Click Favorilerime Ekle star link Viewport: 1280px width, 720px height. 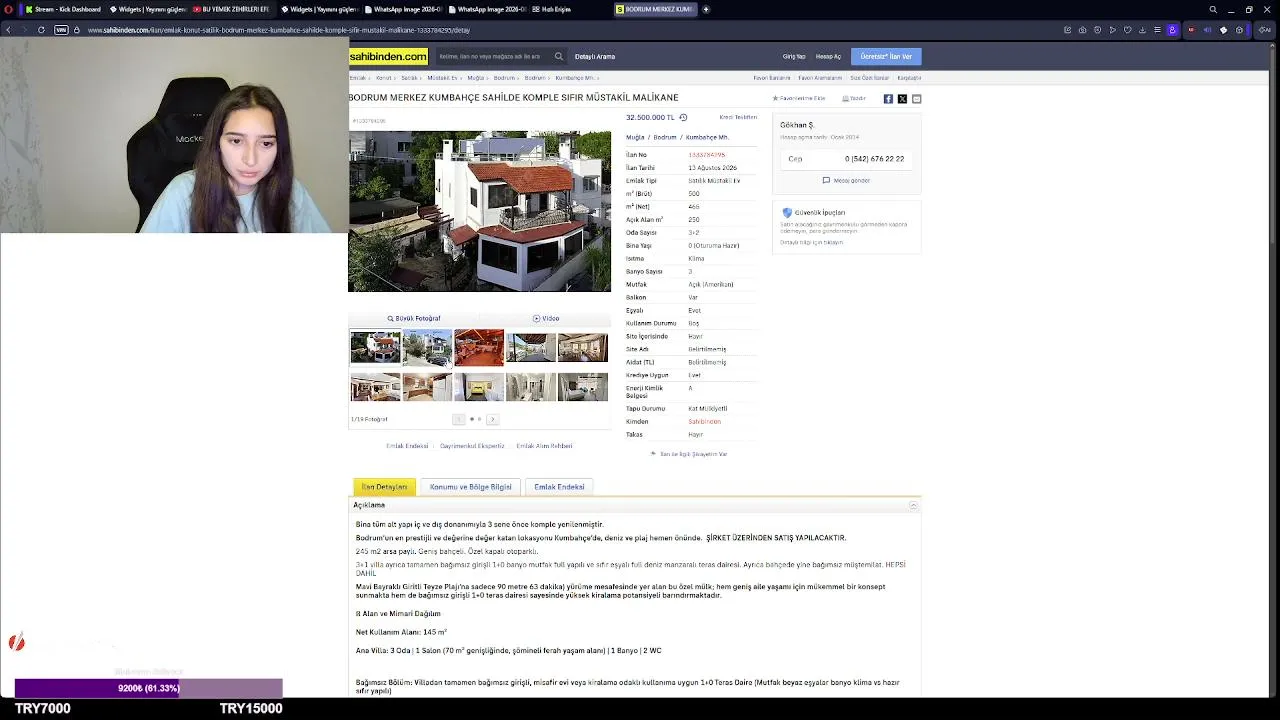(x=799, y=99)
